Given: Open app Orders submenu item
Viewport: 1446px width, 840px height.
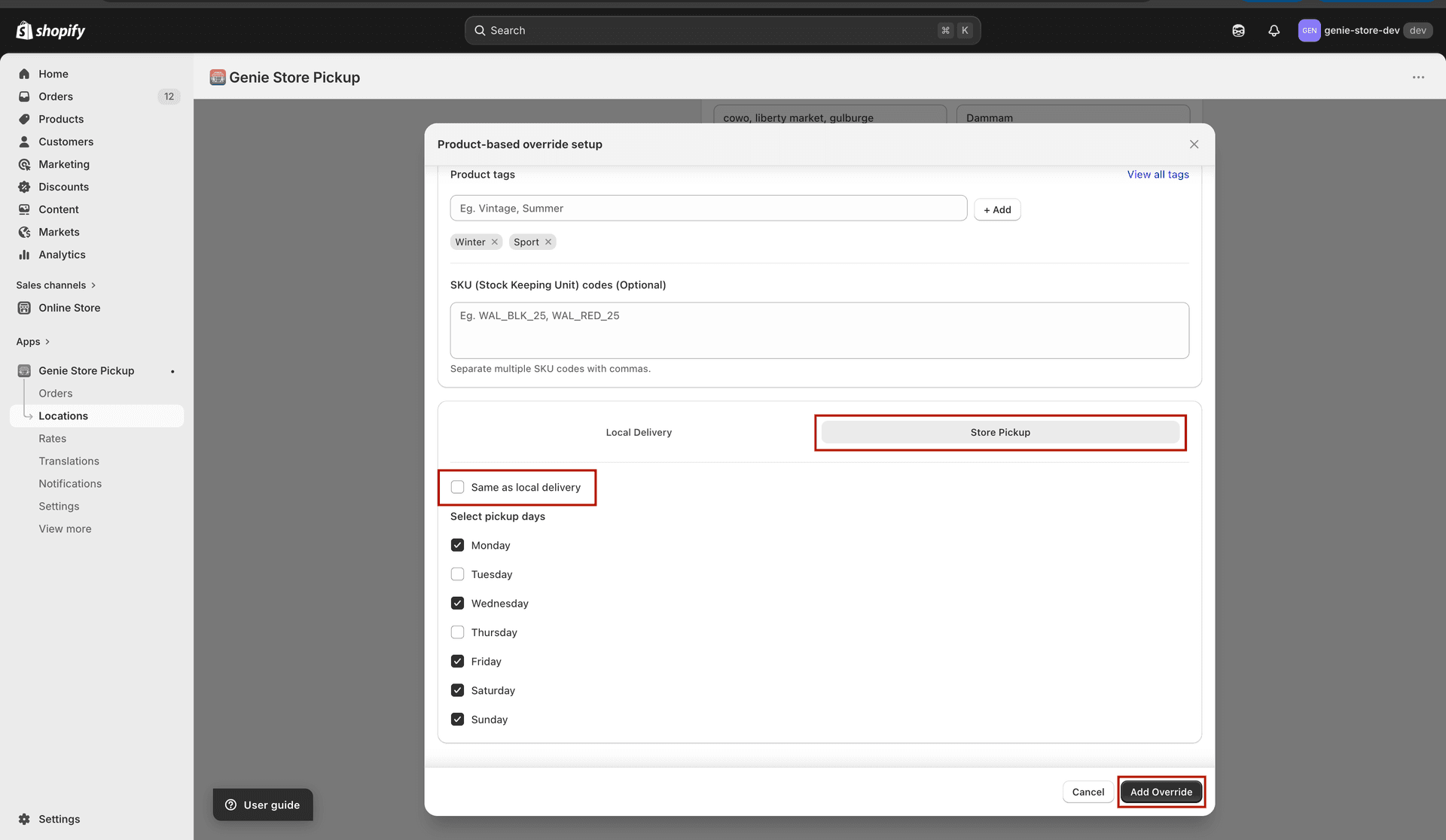Looking at the screenshot, I should tap(56, 394).
